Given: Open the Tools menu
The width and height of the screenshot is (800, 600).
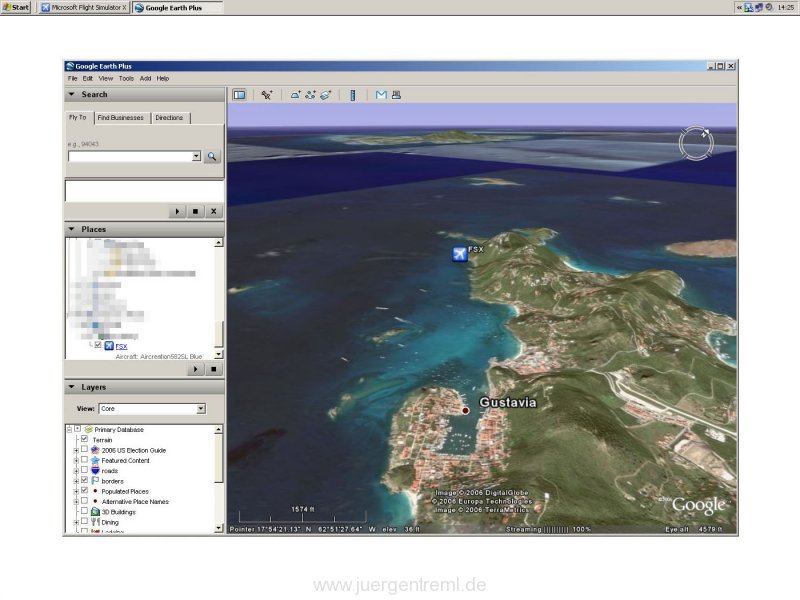Looking at the screenshot, I should (126, 79).
